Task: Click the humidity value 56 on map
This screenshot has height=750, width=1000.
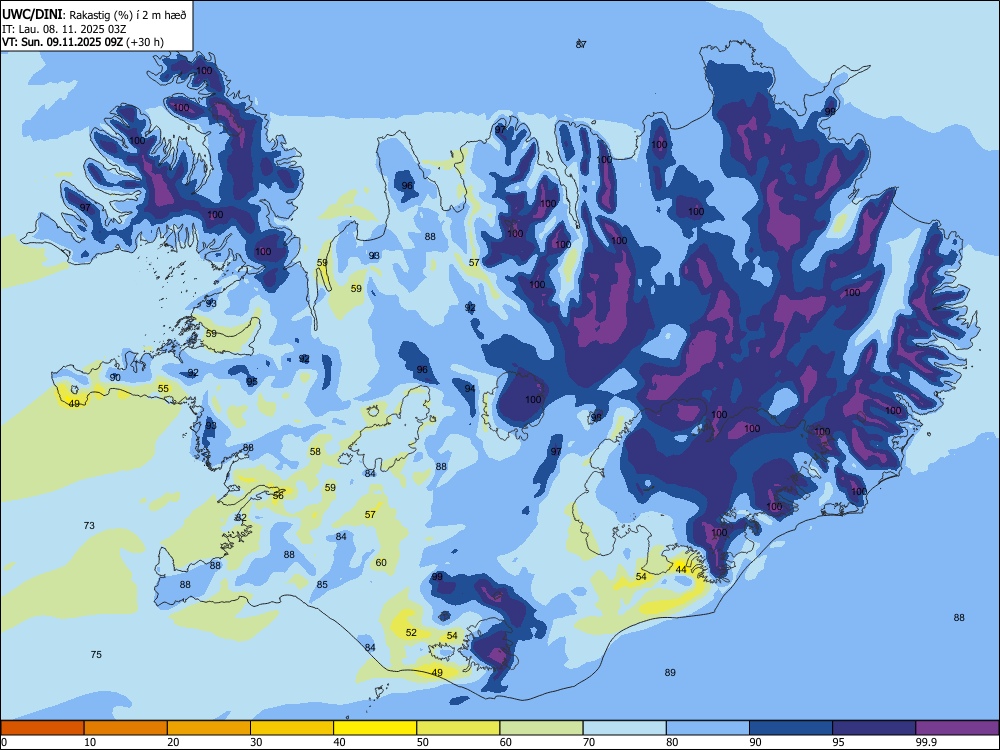Action: tap(278, 496)
